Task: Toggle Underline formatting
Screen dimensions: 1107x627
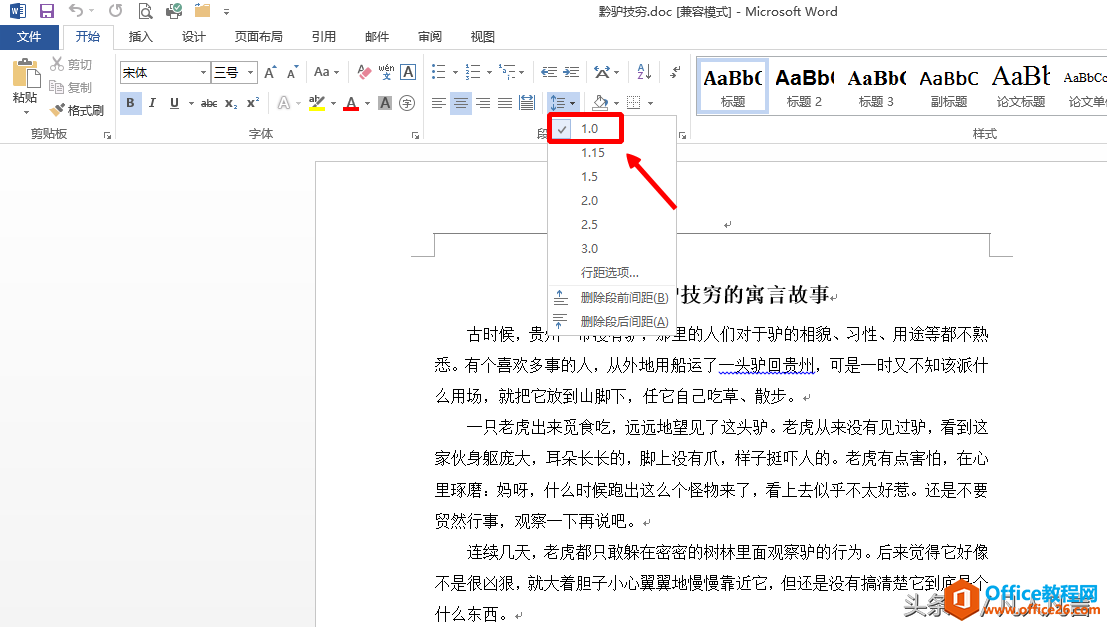Action: coord(174,103)
